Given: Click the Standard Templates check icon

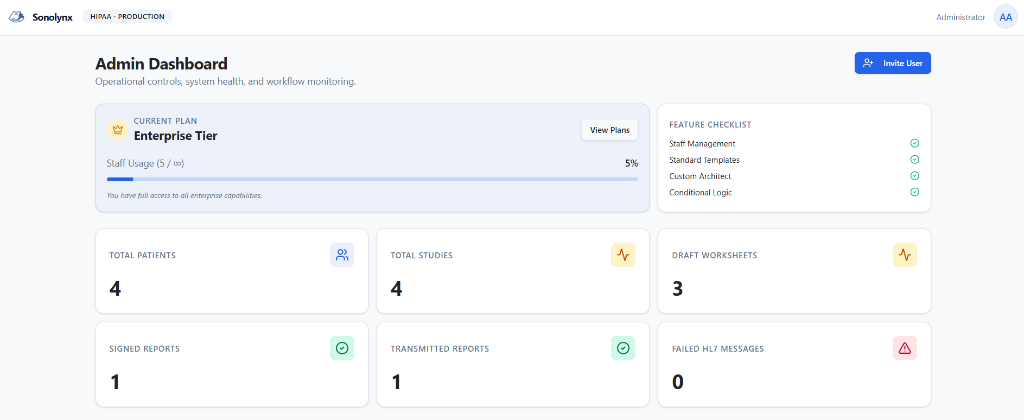Looking at the screenshot, I should coord(914,159).
